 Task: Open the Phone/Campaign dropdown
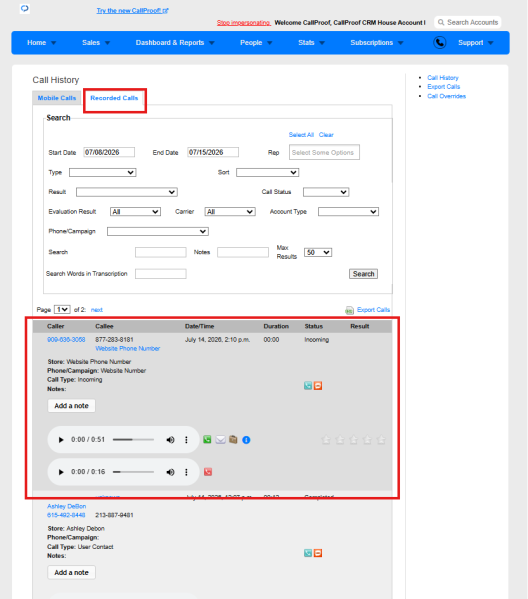(158, 232)
